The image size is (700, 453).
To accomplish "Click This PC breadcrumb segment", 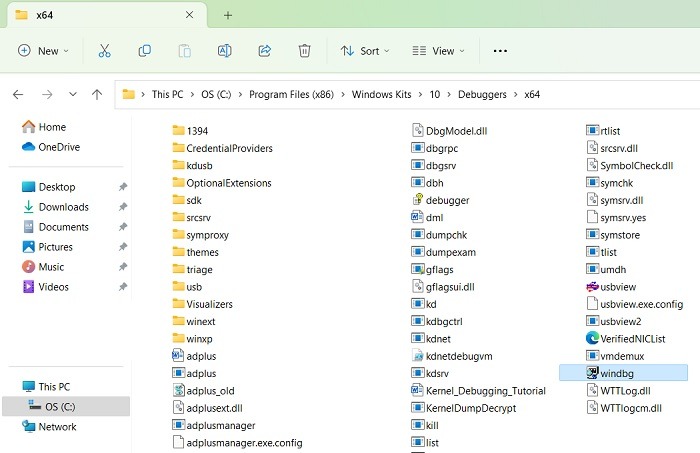I will (167, 95).
